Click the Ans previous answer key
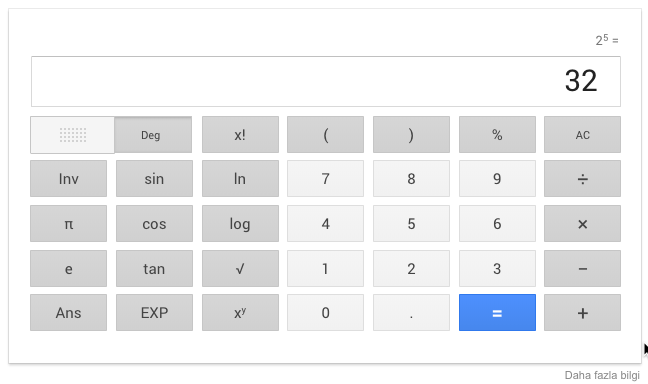The height and width of the screenshot is (384, 648). (69, 312)
